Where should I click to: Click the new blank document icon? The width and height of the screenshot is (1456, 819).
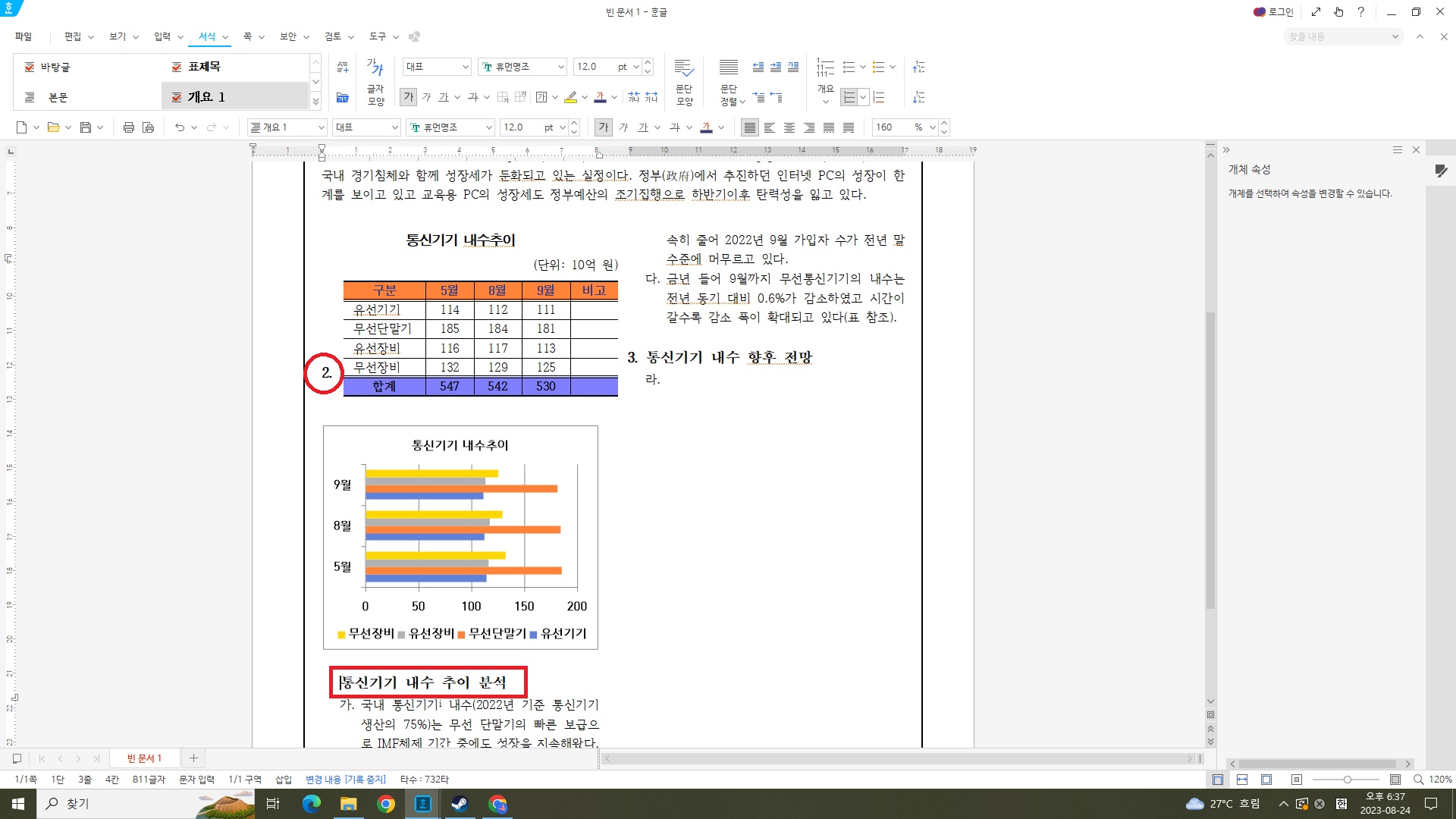click(x=22, y=127)
